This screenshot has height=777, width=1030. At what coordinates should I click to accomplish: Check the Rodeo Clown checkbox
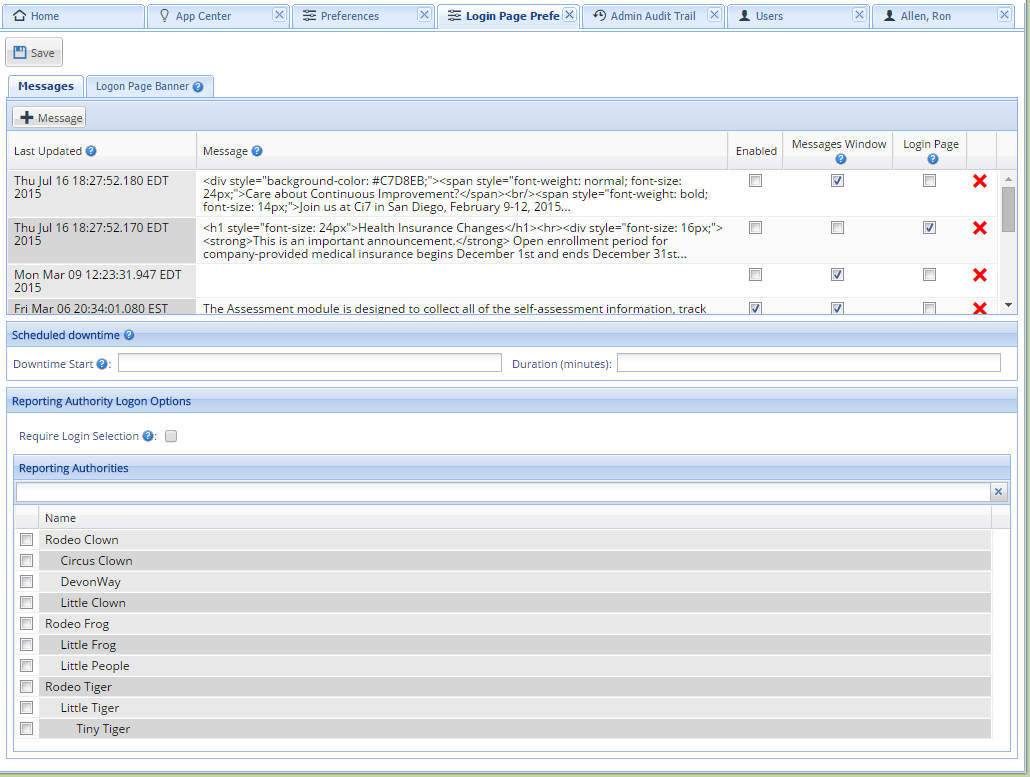tap(26, 540)
